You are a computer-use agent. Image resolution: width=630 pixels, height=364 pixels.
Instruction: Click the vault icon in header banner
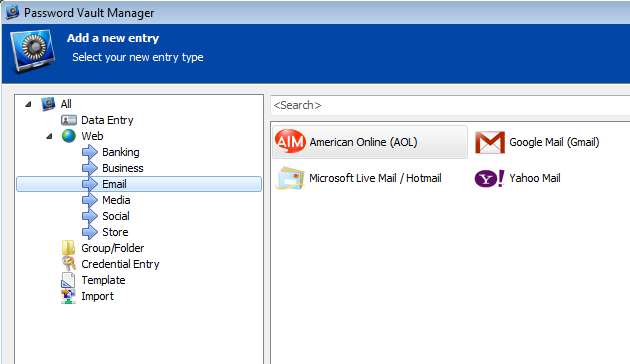33,51
